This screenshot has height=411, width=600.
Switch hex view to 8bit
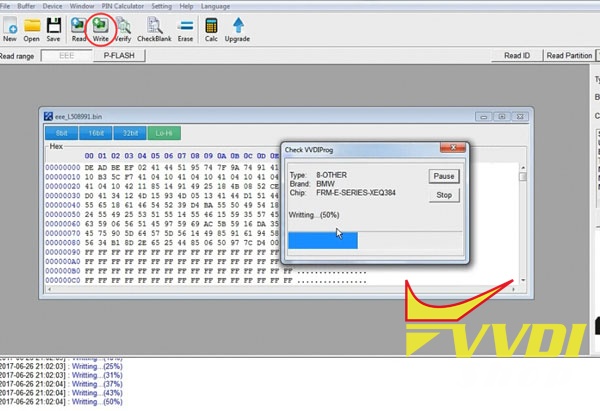(x=62, y=133)
